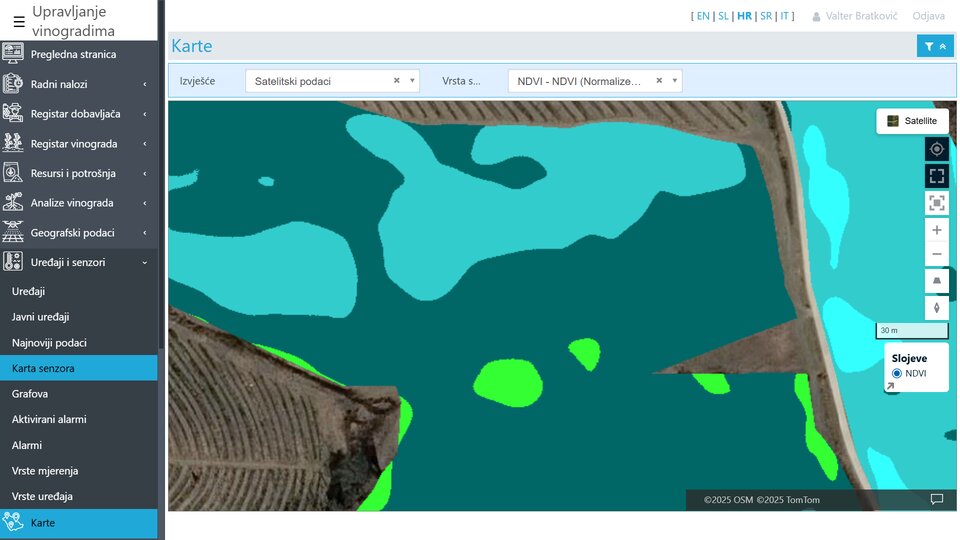Toggle fullscreen map view

(936, 176)
